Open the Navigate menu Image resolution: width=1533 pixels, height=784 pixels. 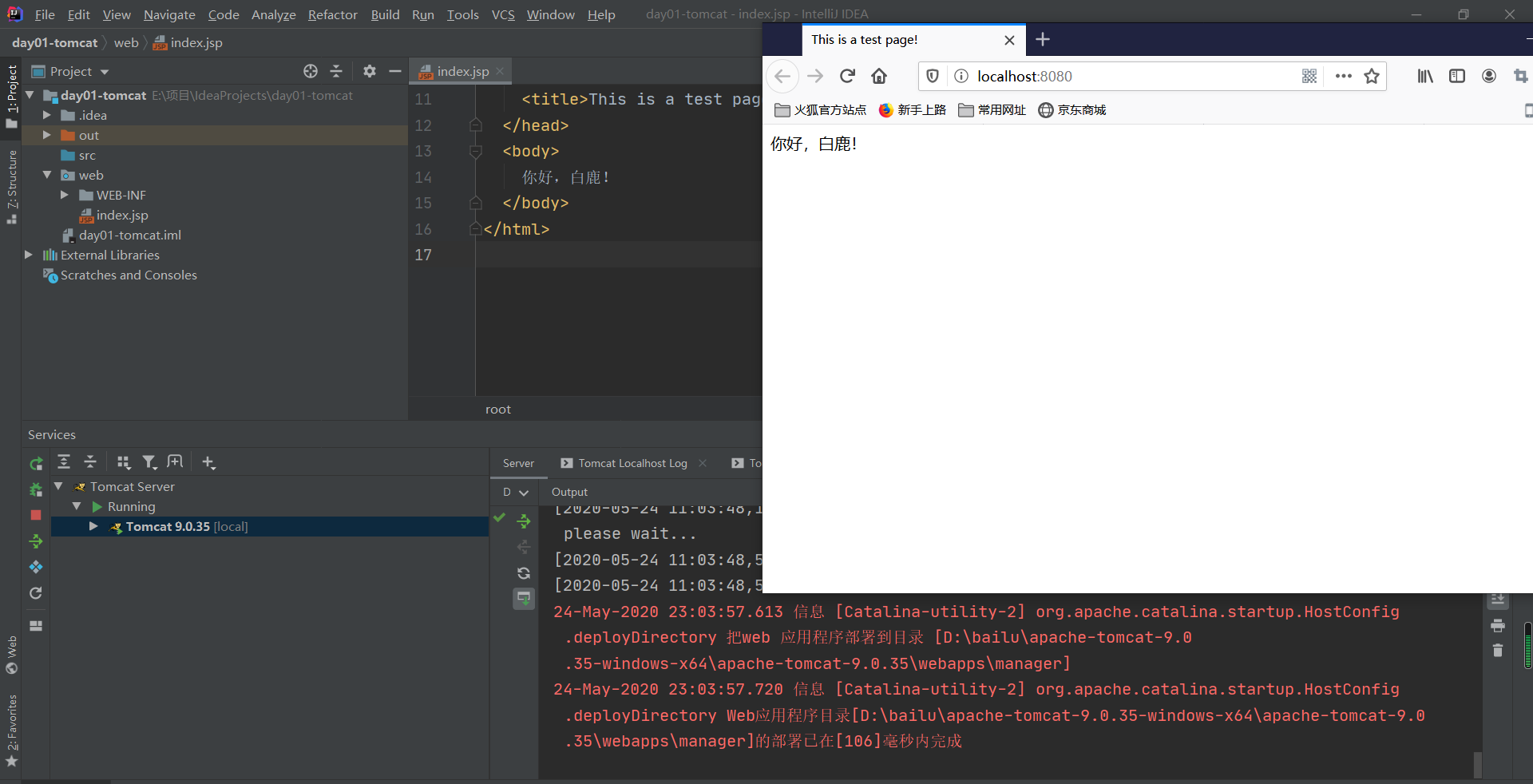click(x=169, y=14)
